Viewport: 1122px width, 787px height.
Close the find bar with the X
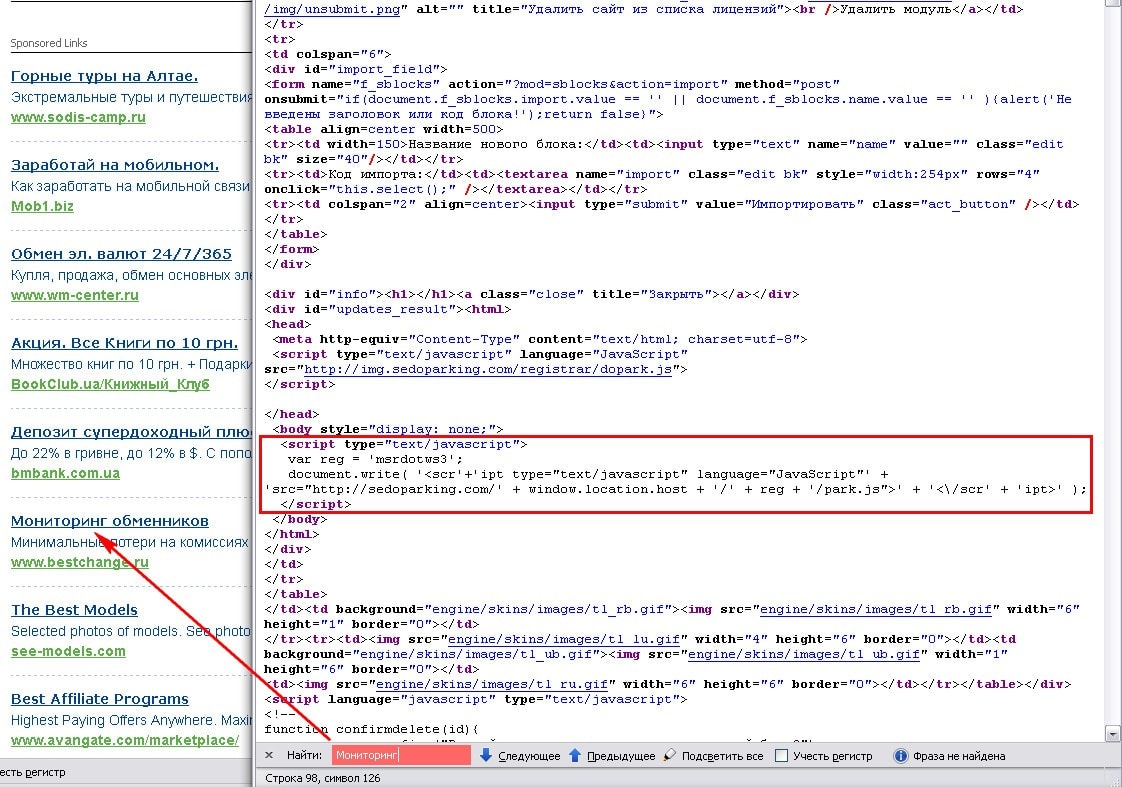point(269,756)
